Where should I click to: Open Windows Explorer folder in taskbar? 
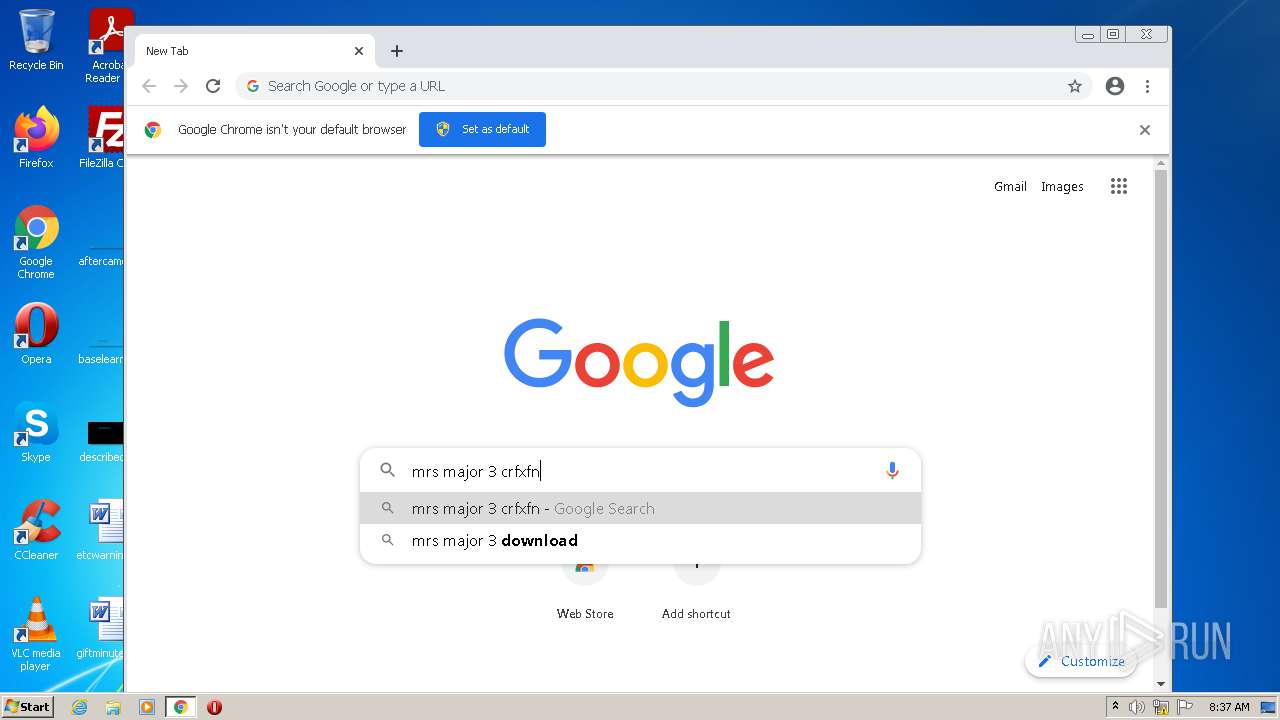113,707
